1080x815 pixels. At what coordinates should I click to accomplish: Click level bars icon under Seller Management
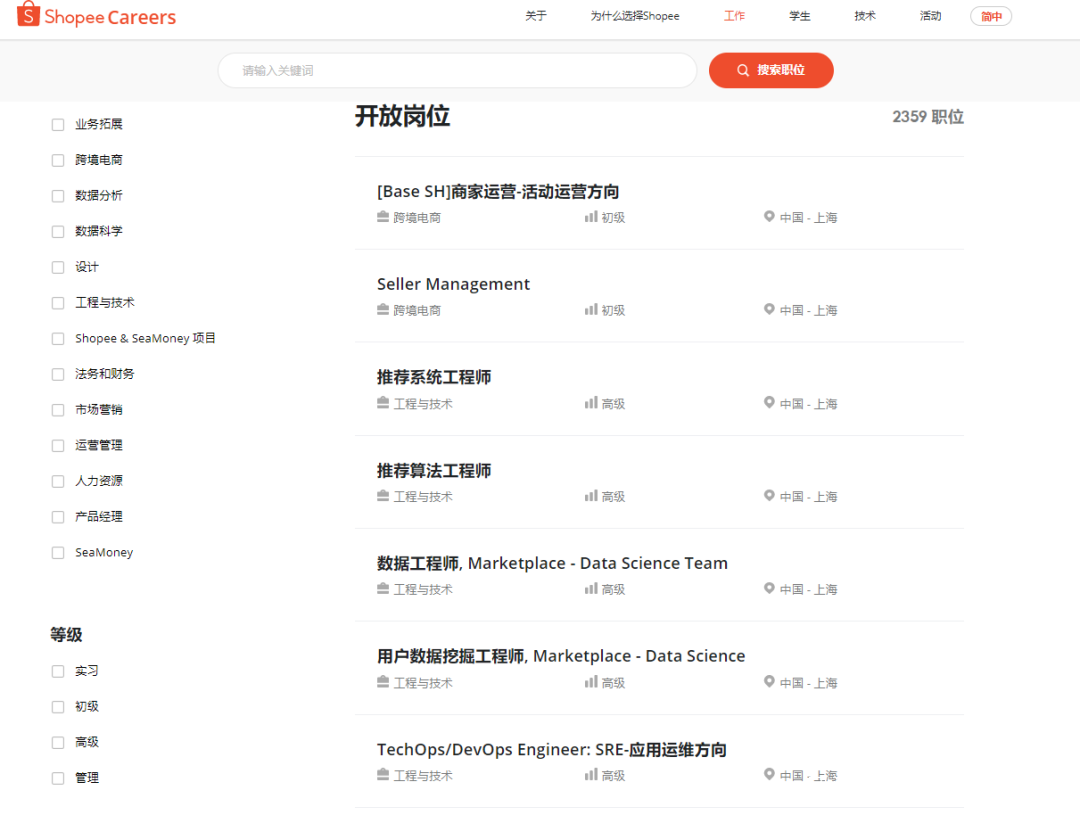591,310
